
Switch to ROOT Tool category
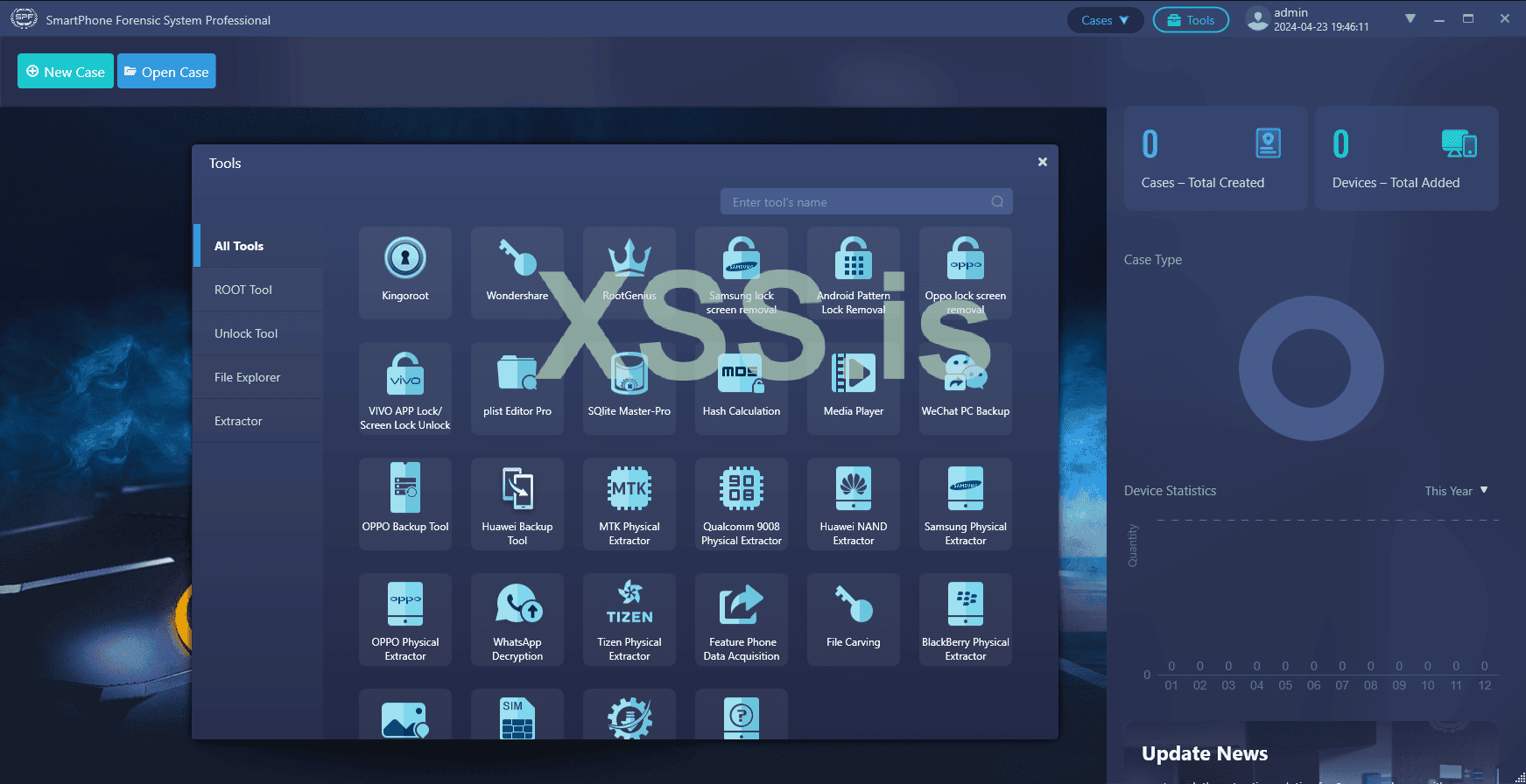click(x=258, y=290)
